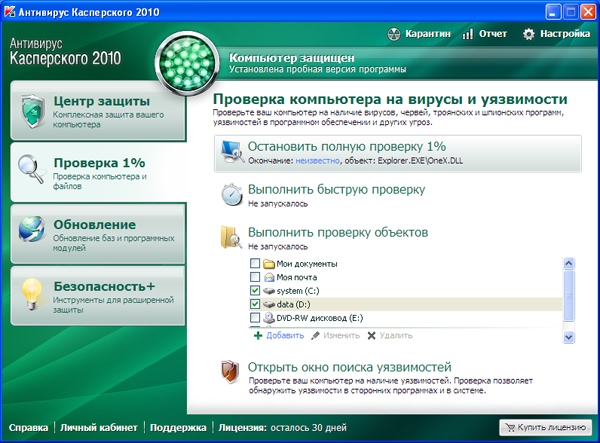Open Личный кабинет in footer
This screenshot has width=600, height=443.
(99, 428)
